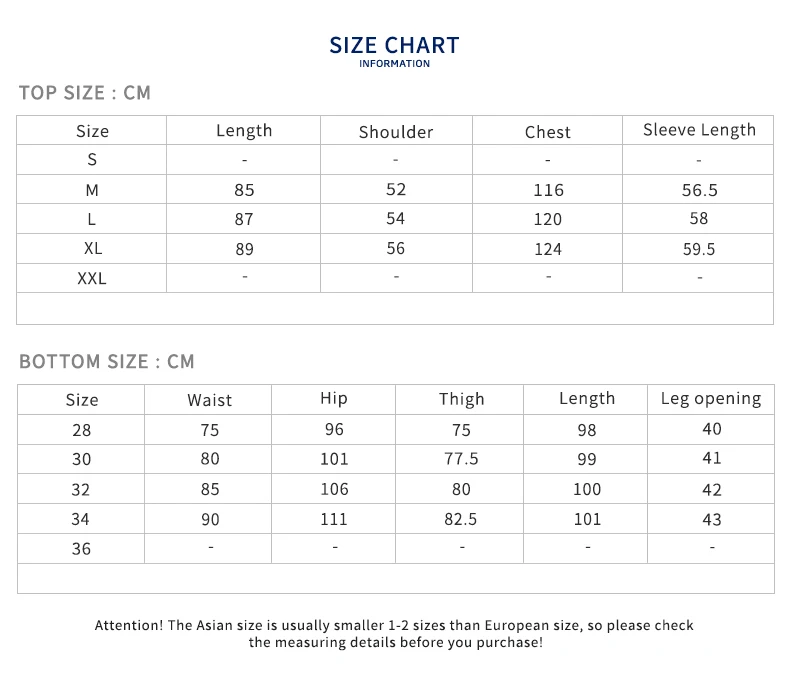Click leg opening value 43
This screenshot has width=790, height=693.
tap(712, 519)
